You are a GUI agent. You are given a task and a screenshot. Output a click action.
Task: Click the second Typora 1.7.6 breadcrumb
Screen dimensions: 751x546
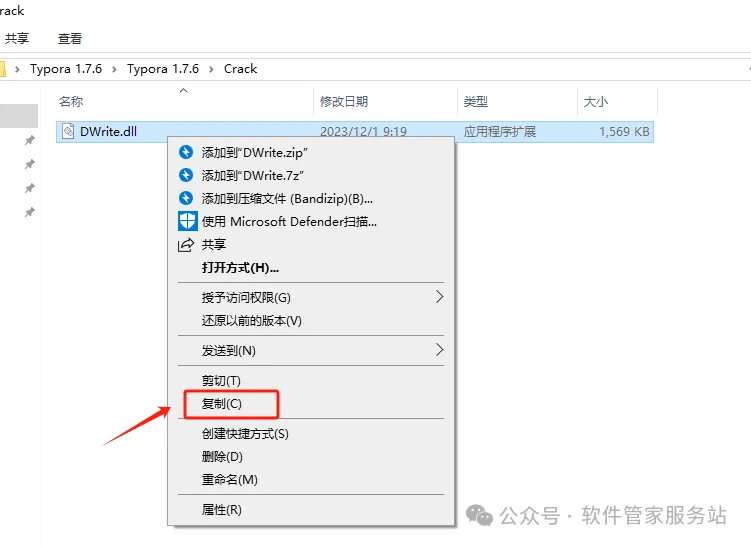(x=163, y=69)
